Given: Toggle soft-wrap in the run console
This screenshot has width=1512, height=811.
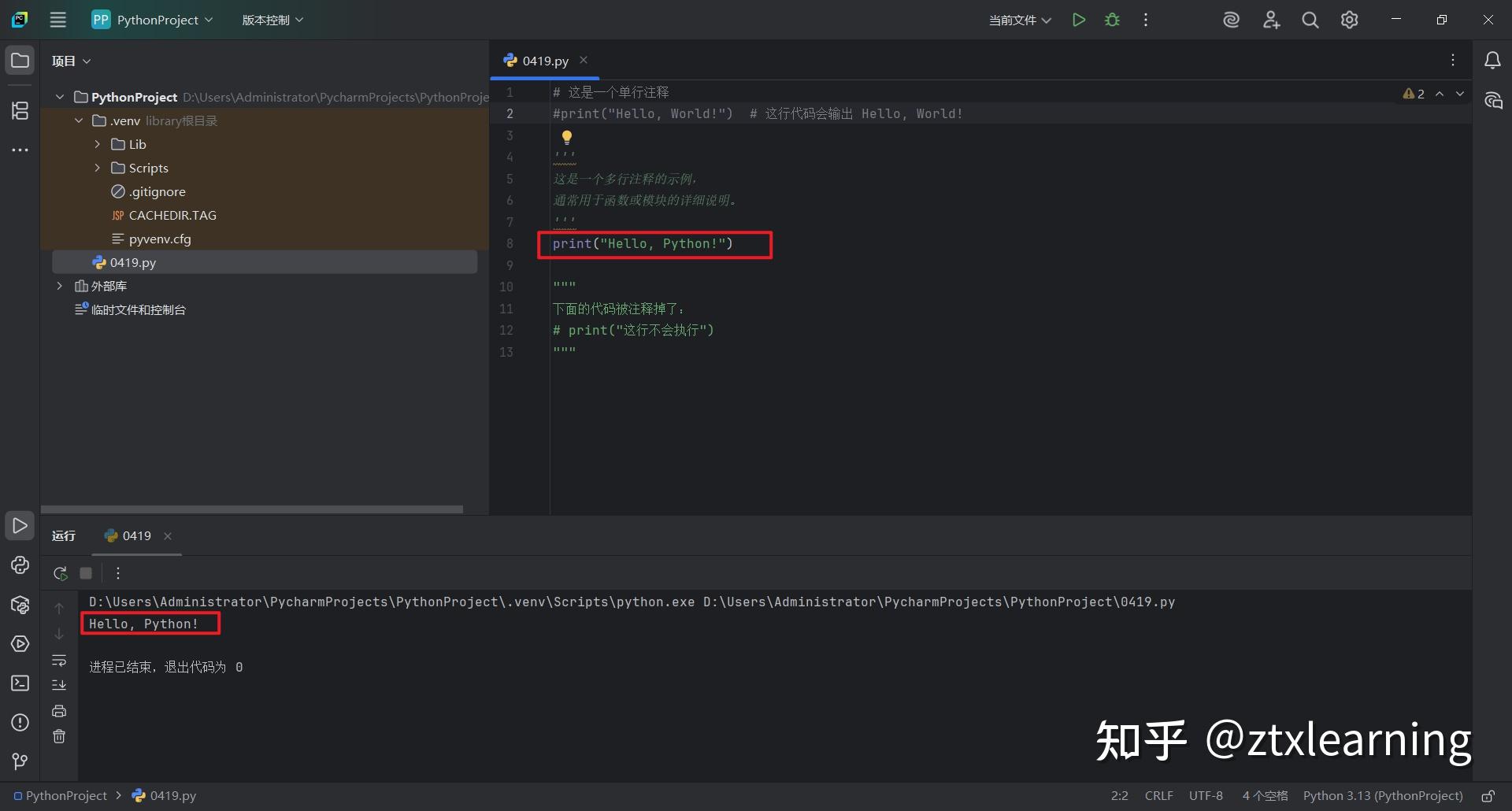Looking at the screenshot, I should coord(59,661).
